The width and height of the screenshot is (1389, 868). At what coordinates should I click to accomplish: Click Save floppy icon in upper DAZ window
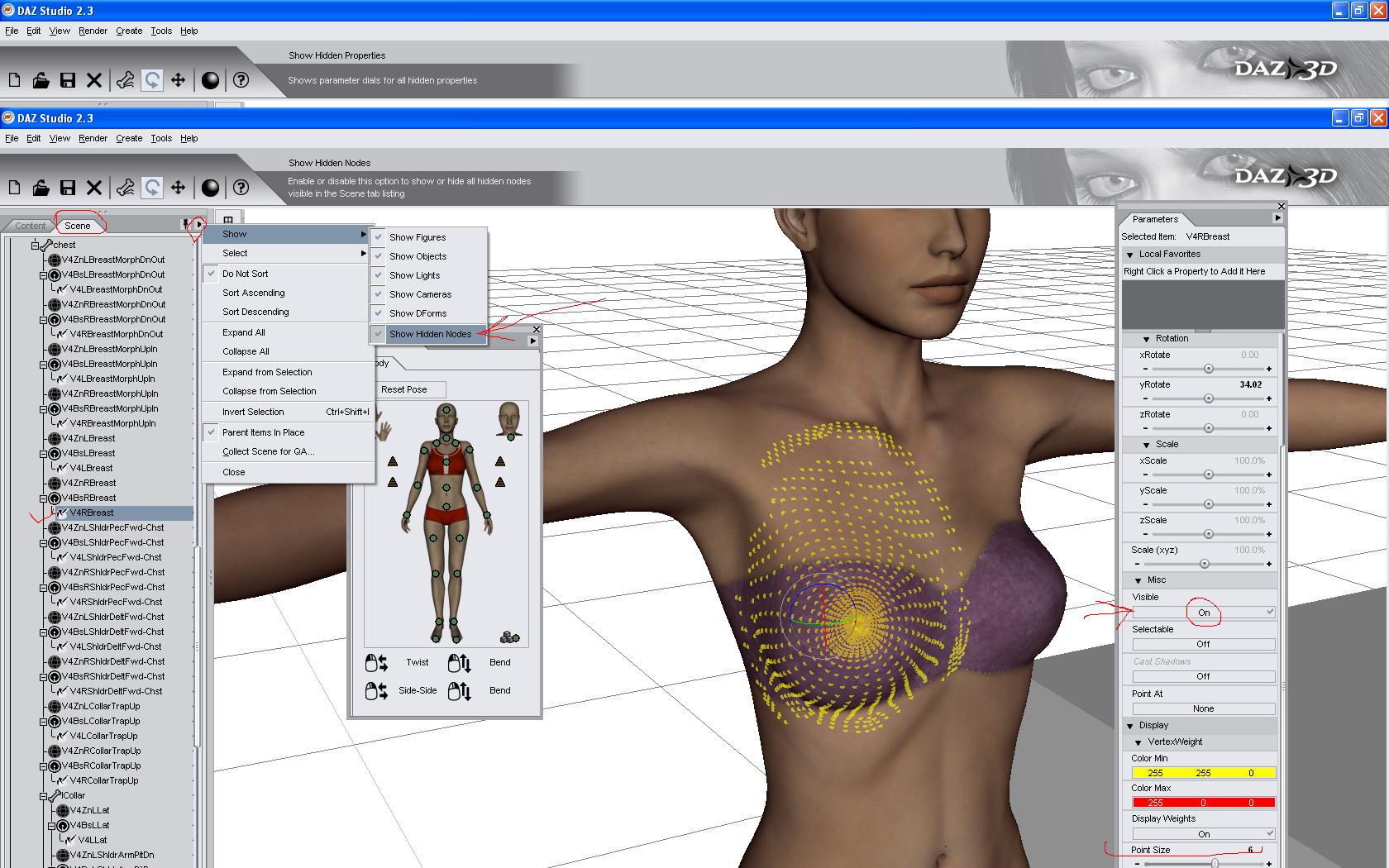pos(68,80)
